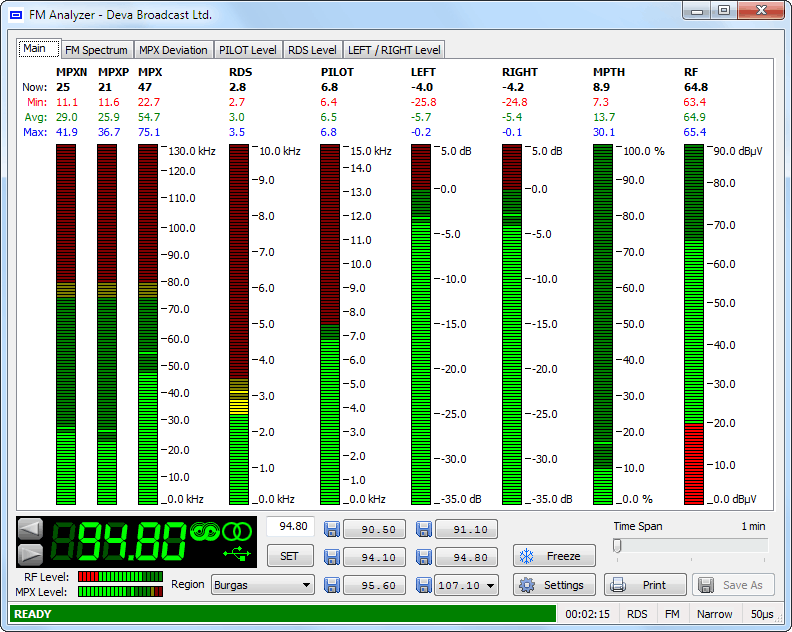Screen dimensions: 792x632
Task: Toggle the 50µs de-emphasis status indicator
Action: 762,614
